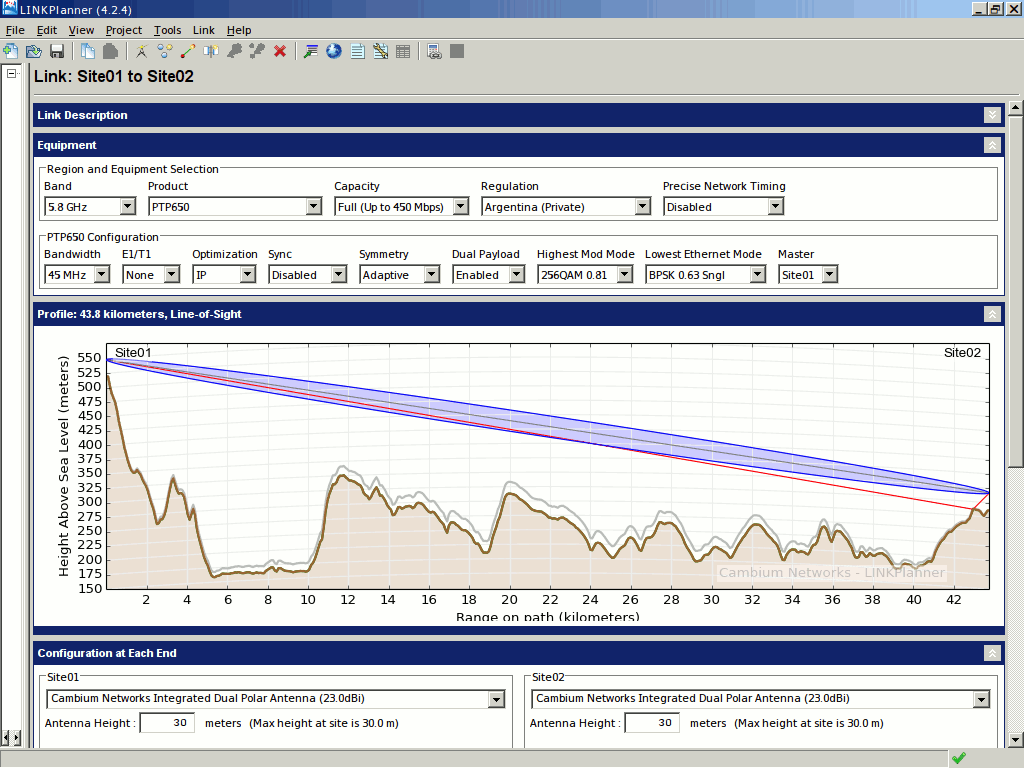Click the blue globe toolbar icon

(x=334, y=51)
